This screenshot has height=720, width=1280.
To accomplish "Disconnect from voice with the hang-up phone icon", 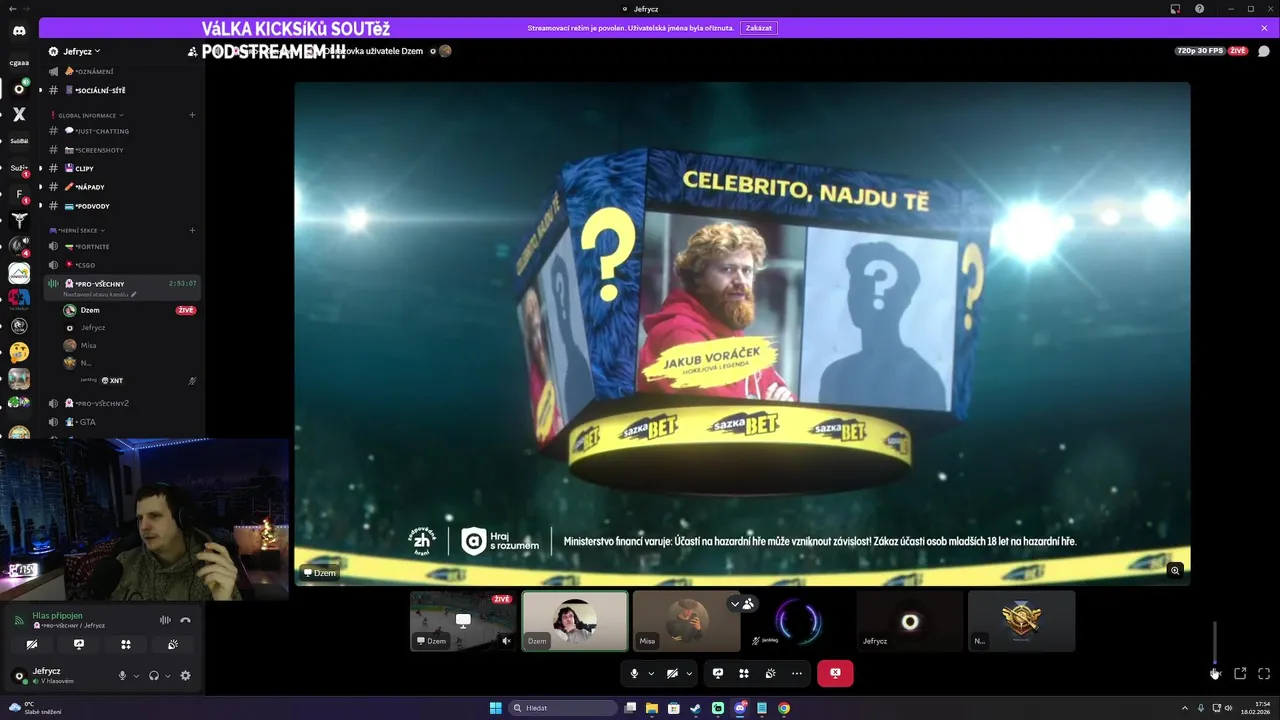I will click(185, 620).
